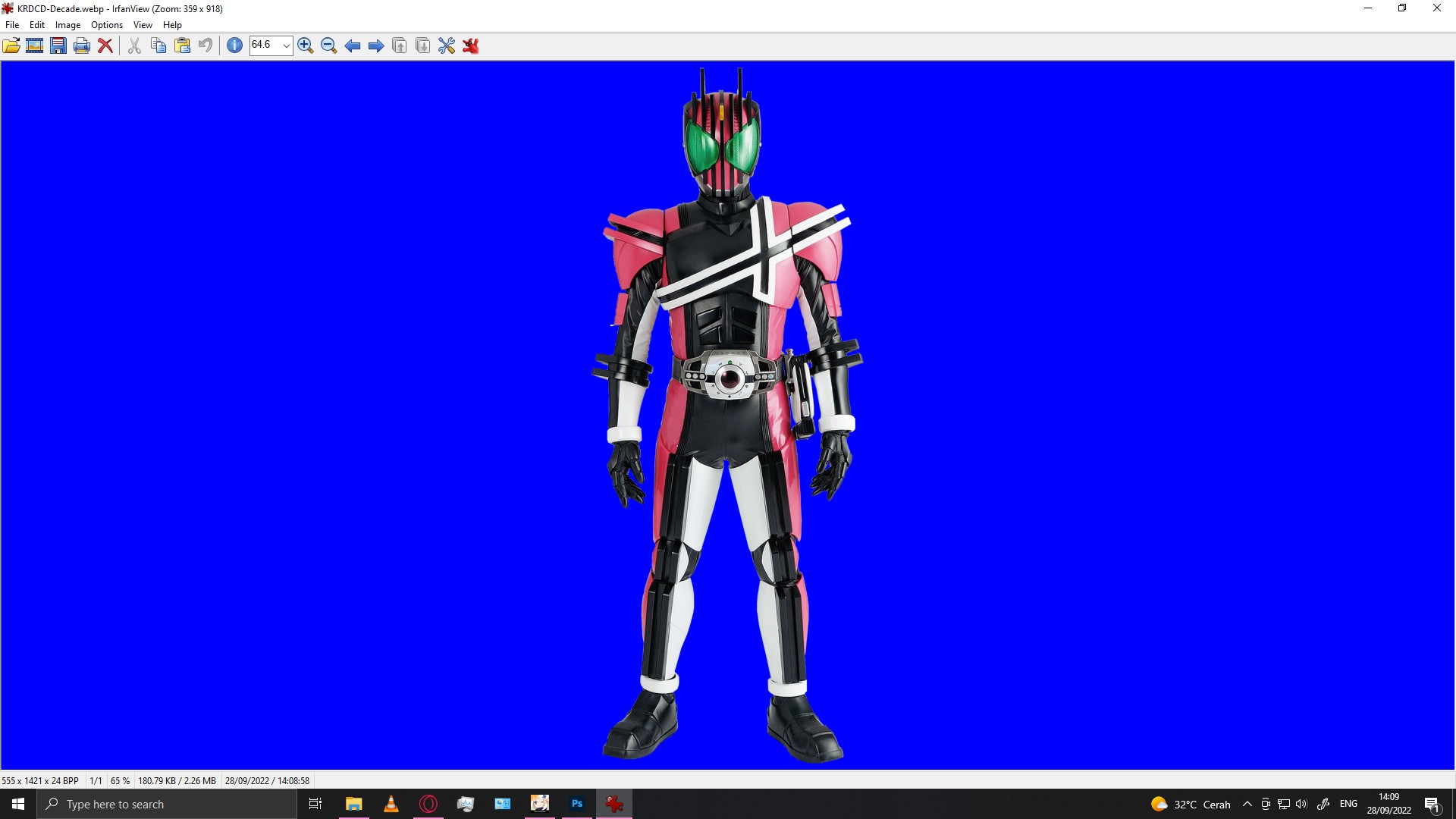Open VLC media player from taskbar
The image size is (1456, 819).
point(391,804)
